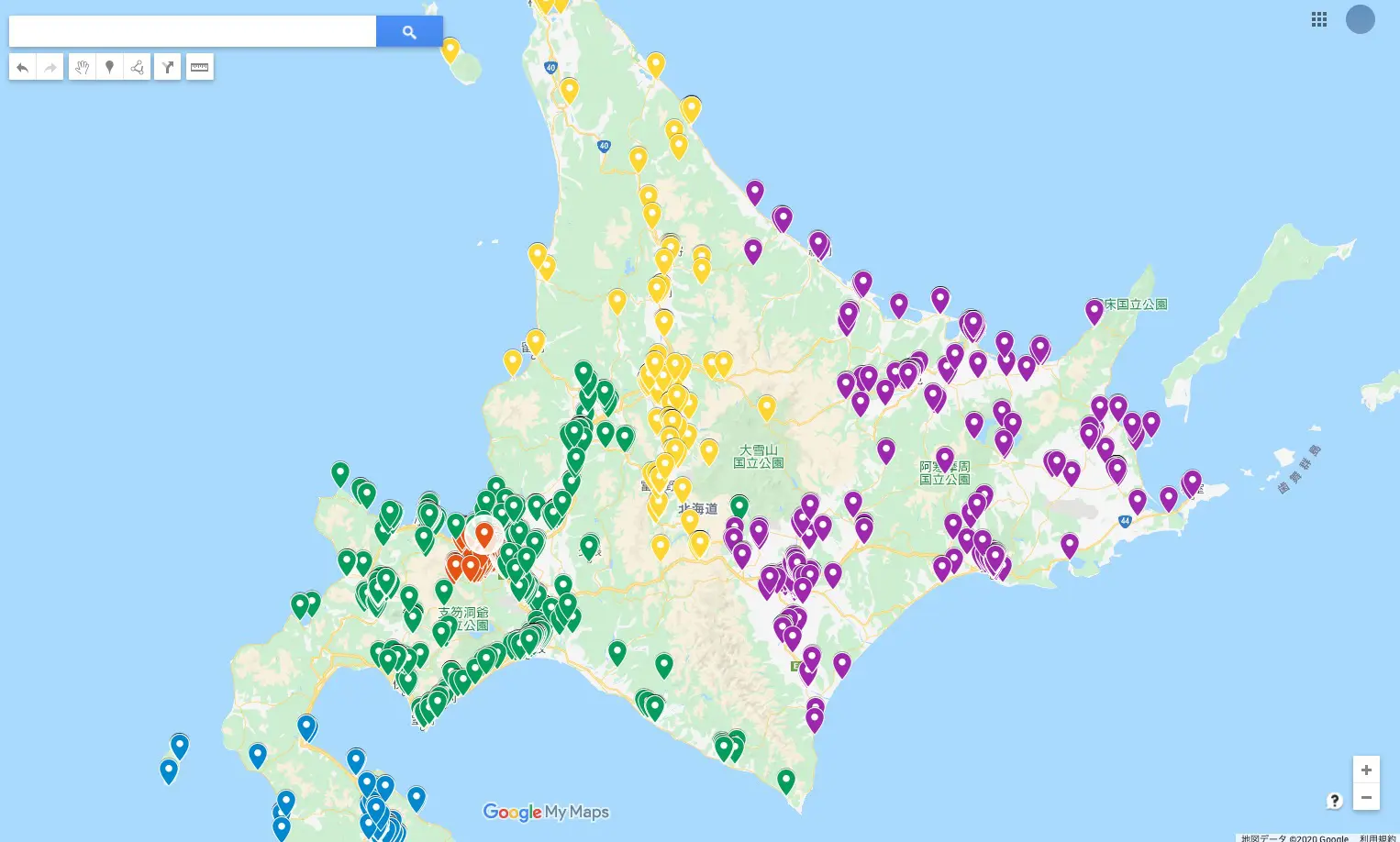Open the 利用規約 terms link
Screen dimensions: 1400x842
[x=1377, y=837]
